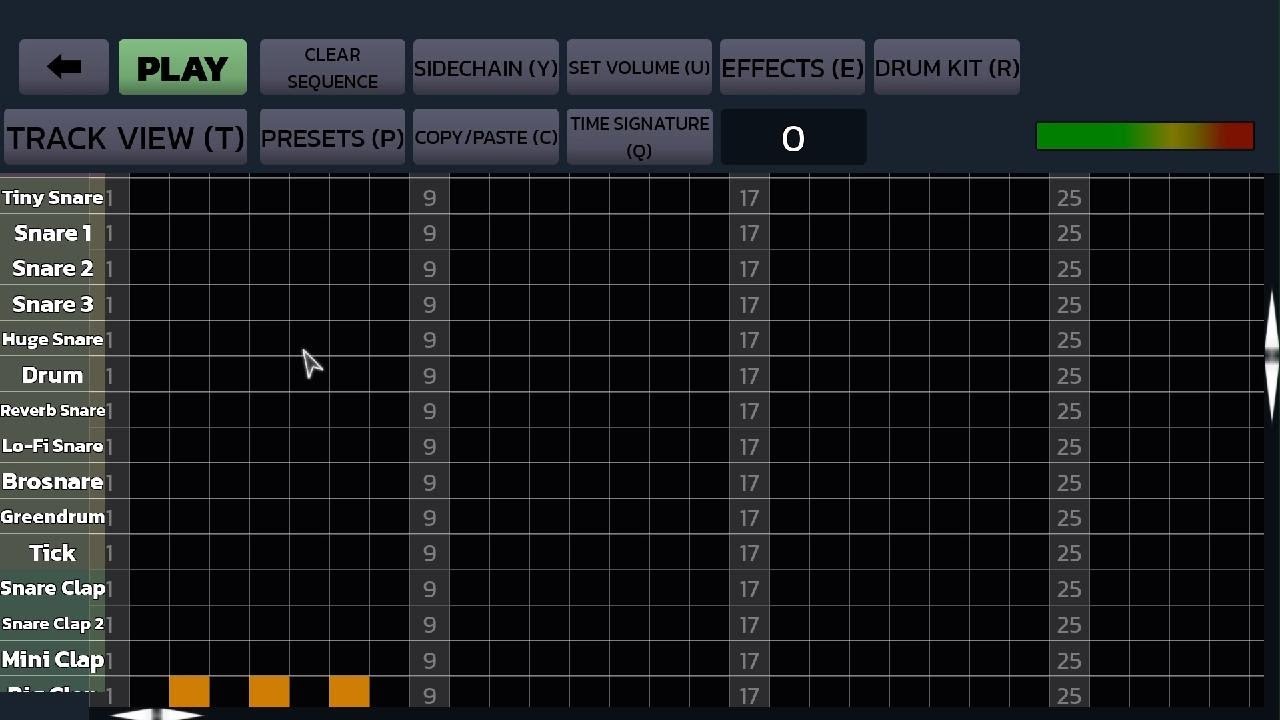Screen dimensions: 1280x720
Task: Click the back arrow button
Action: coord(64,68)
